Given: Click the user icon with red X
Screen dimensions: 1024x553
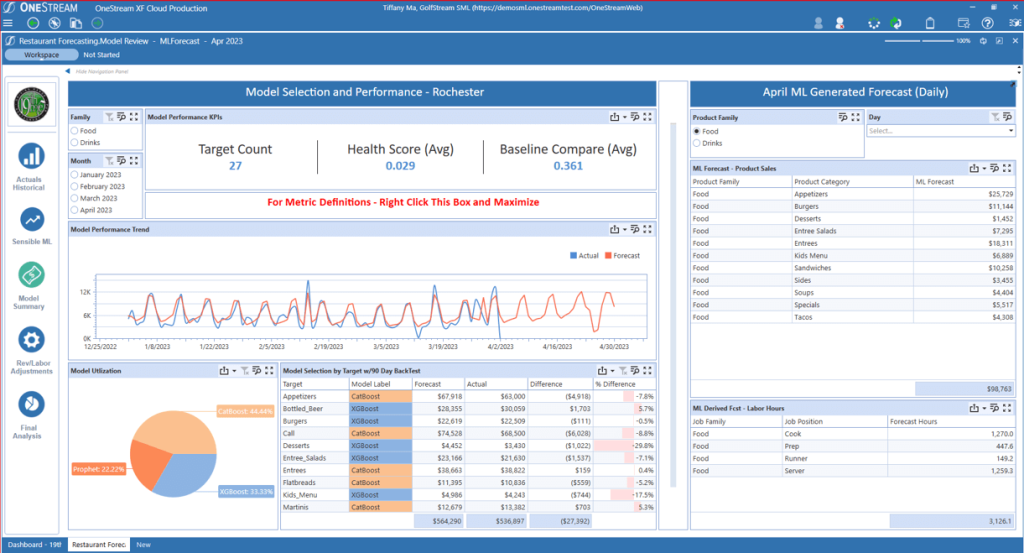Looking at the screenshot, I should point(840,24).
